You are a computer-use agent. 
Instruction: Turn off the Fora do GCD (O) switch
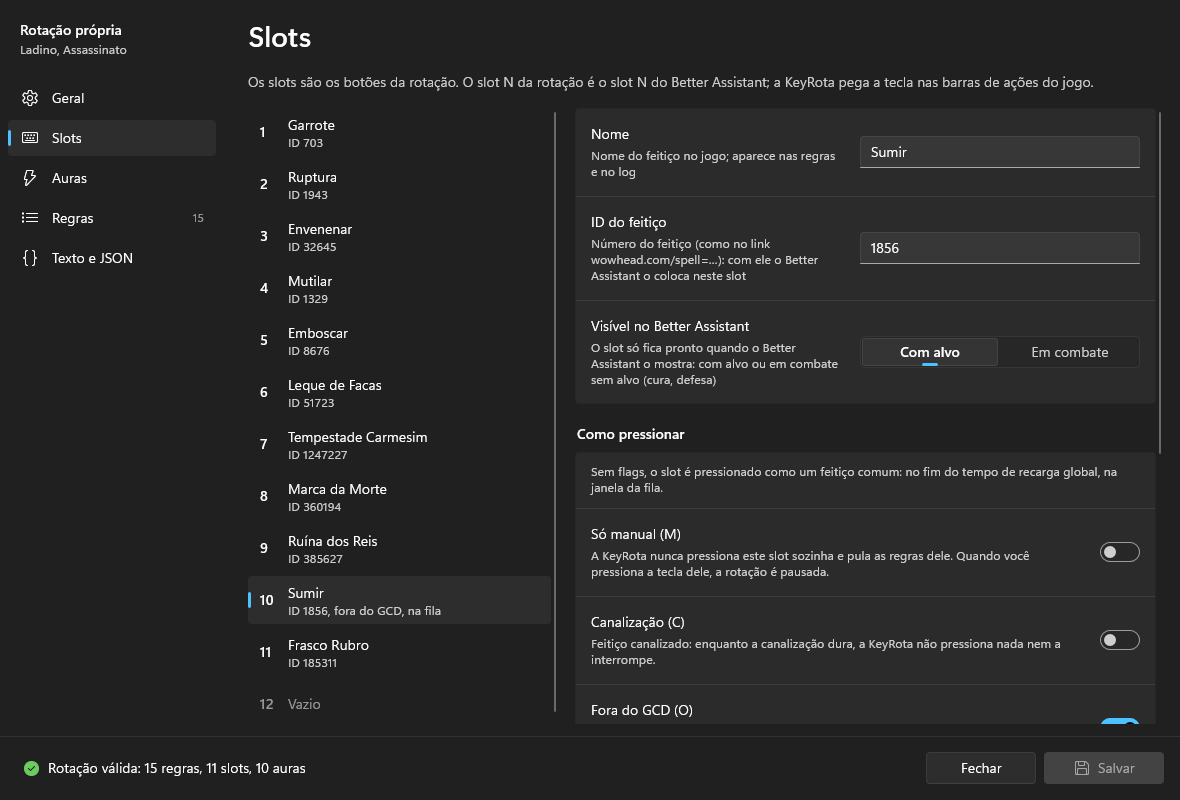point(1119,722)
